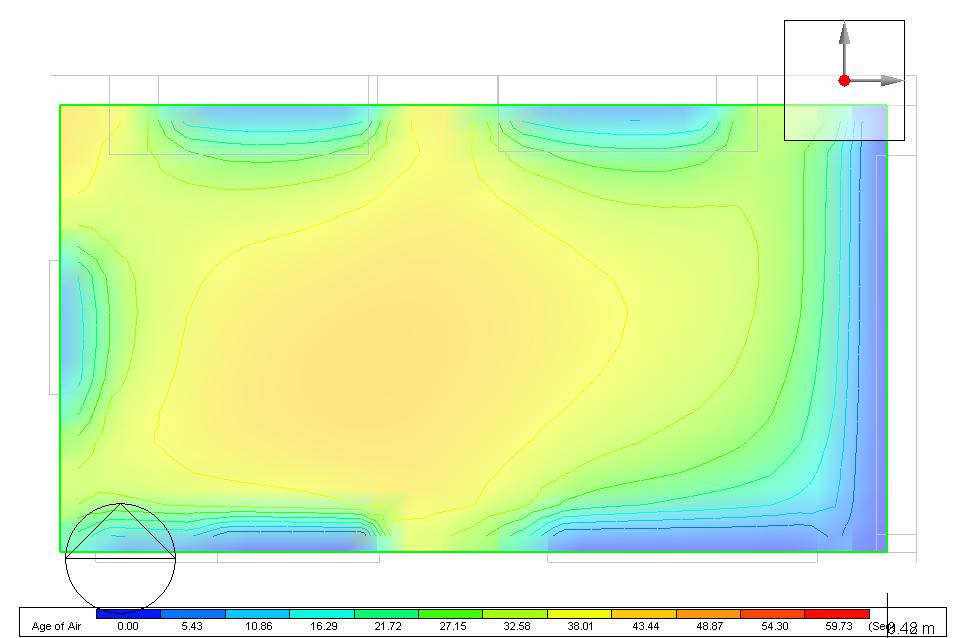Choose the green legend swatch above 27.15

tap(450, 614)
